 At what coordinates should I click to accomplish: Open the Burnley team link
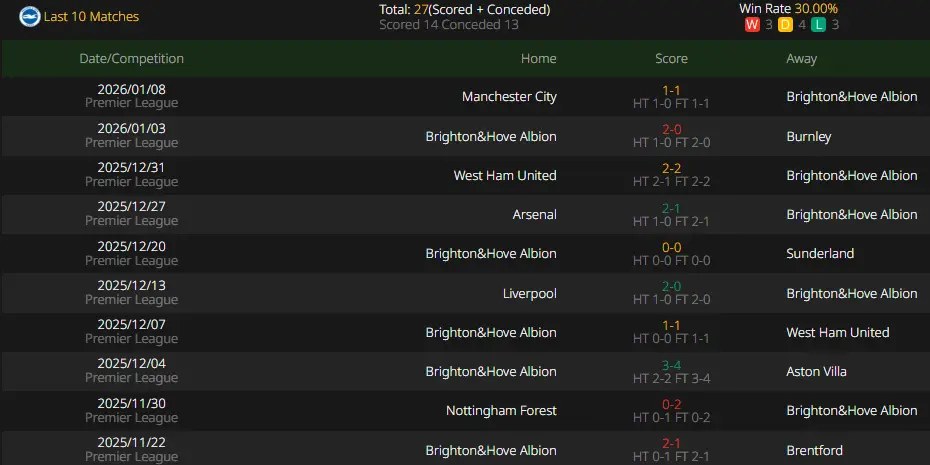click(808, 136)
